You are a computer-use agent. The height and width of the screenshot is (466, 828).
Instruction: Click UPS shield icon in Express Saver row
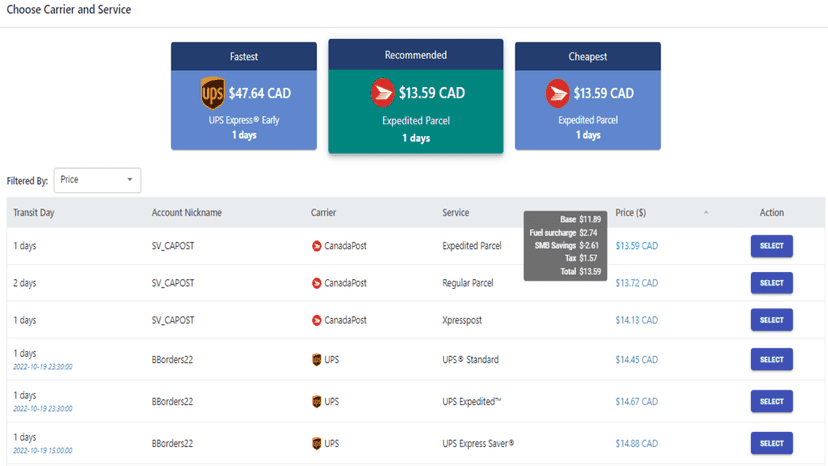coord(316,443)
